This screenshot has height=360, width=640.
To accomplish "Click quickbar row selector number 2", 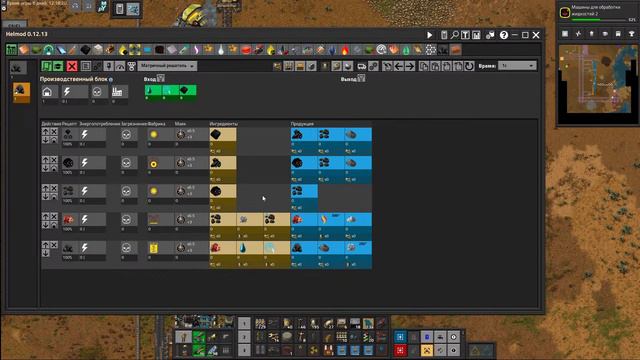I will click(x=244, y=337).
